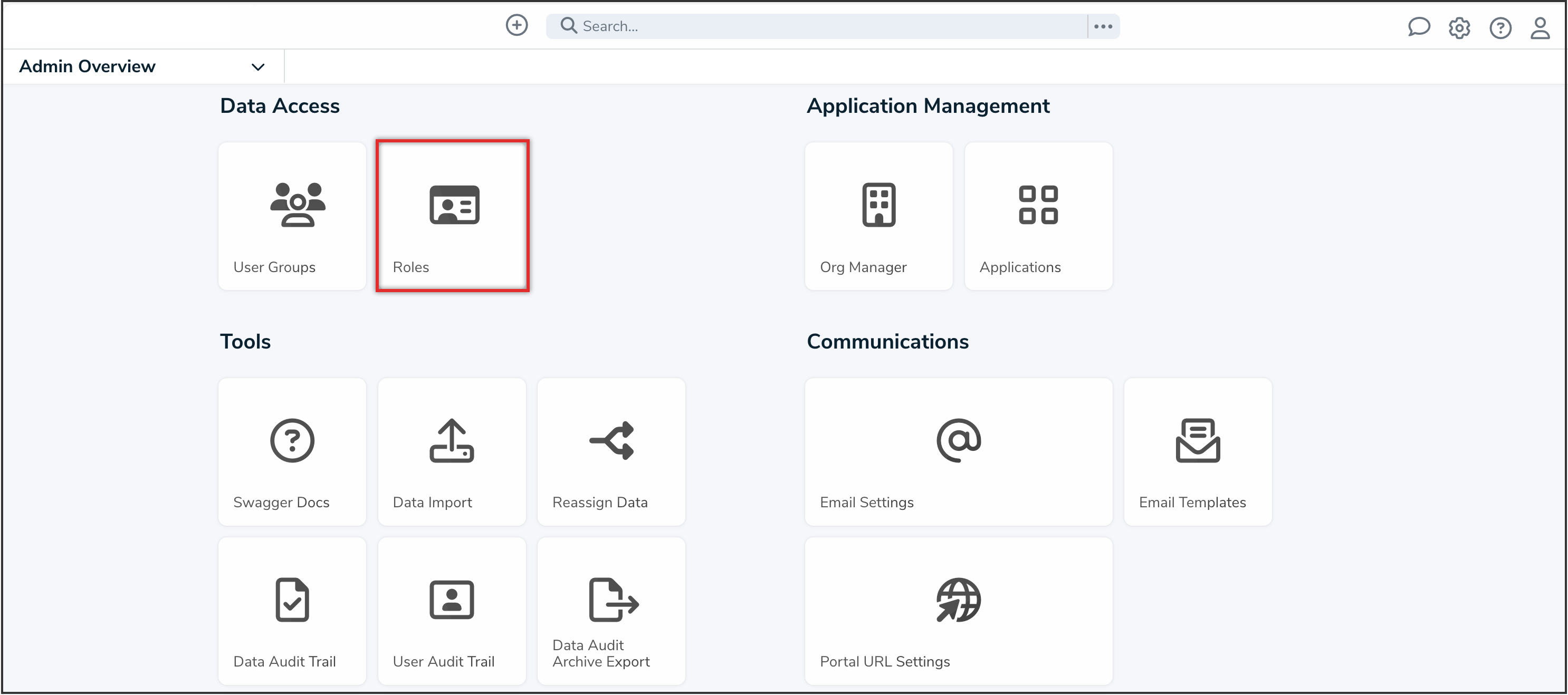
Task: Open Portal URL Settings
Action: (x=958, y=611)
